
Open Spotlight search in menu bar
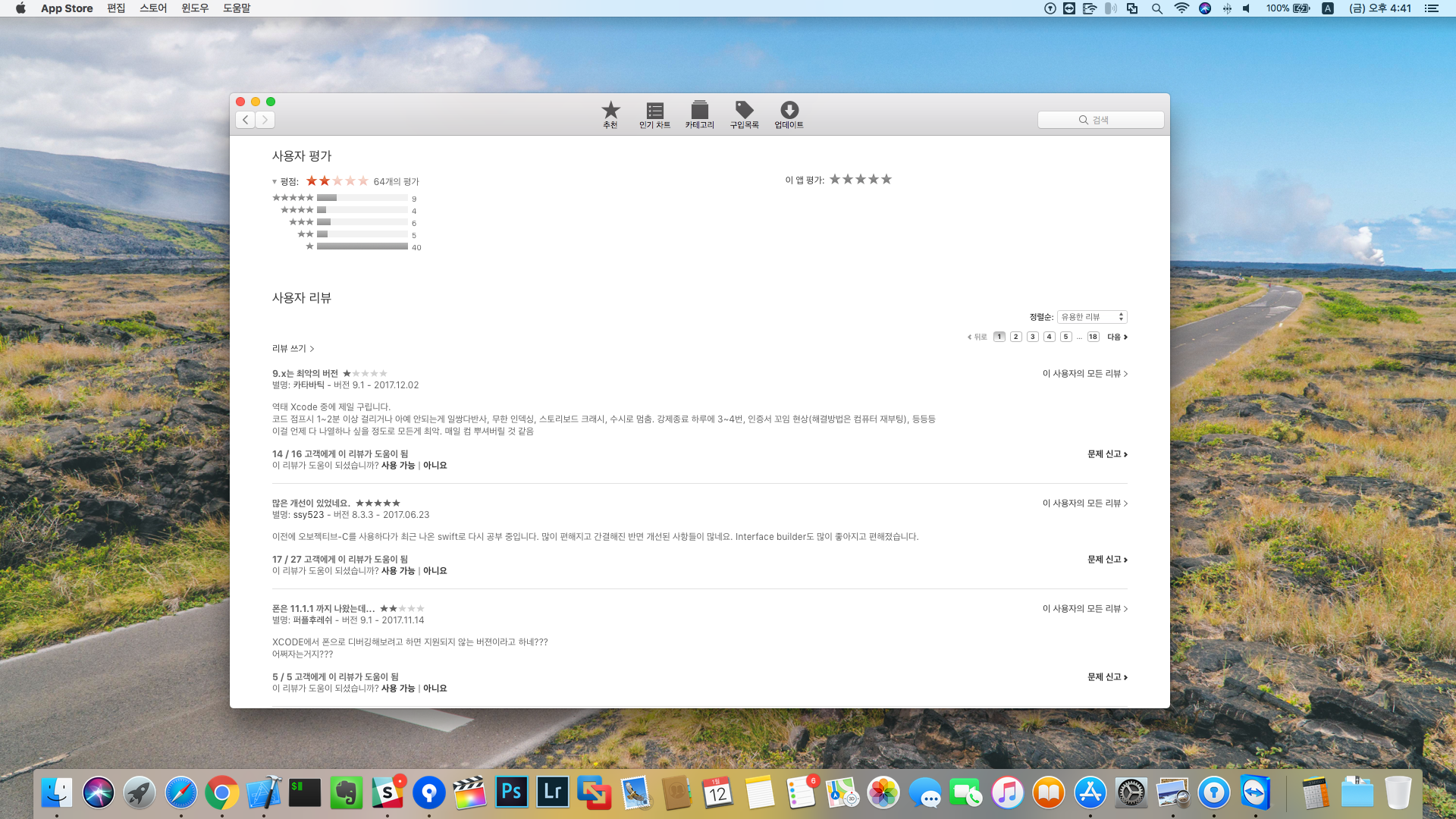tap(1156, 8)
